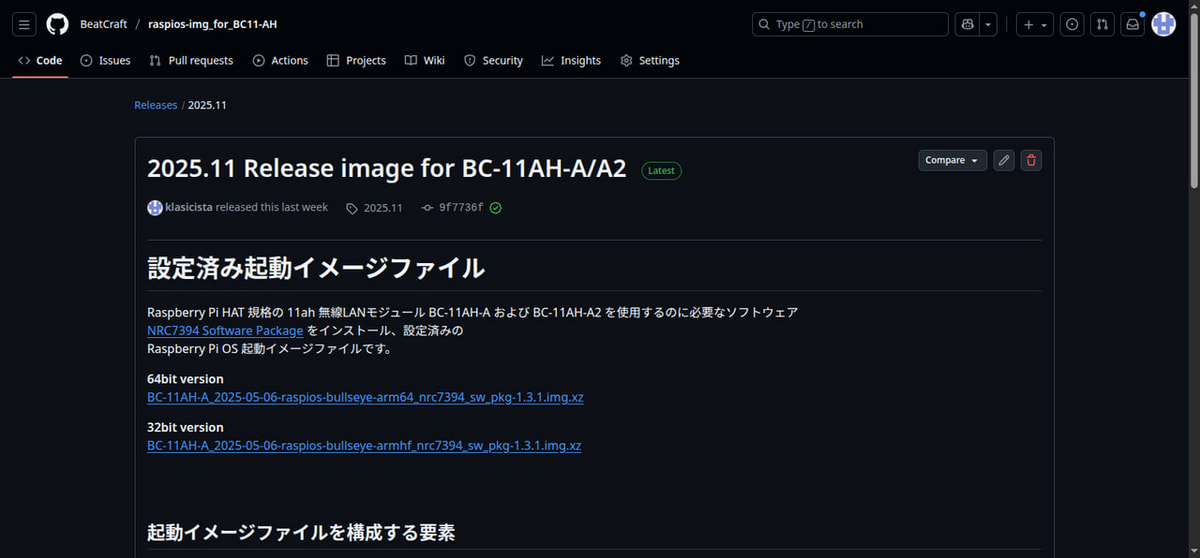Image resolution: width=1200 pixels, height=558 pixels.
Task: Open pull requests icon in header
Action: (1101, 24)
